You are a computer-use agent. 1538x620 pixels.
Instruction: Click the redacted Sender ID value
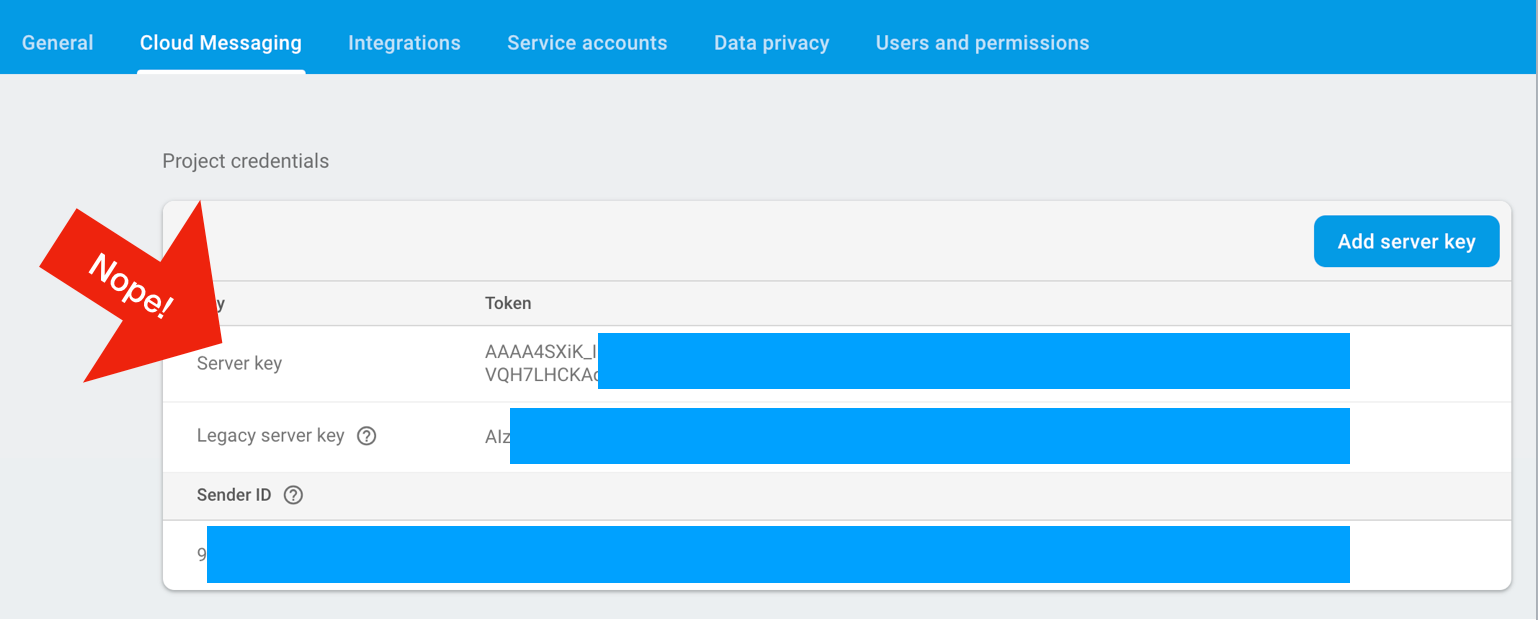774,554
